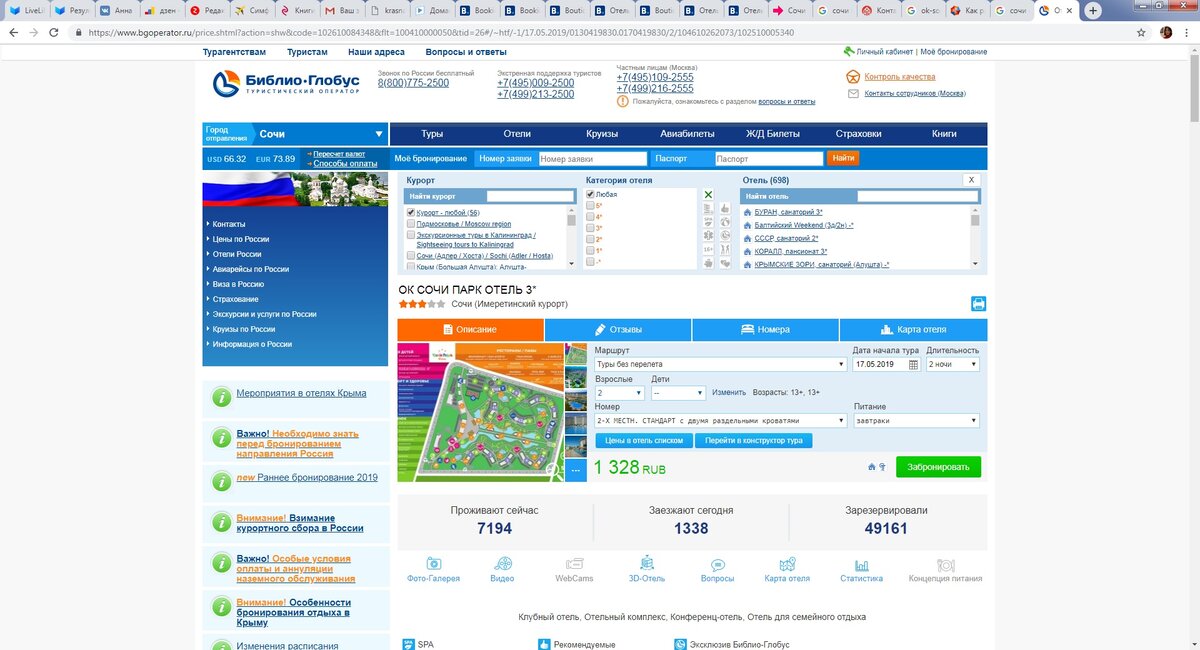Click the Библио-Глобус logo

pyautogui.click(x=286, y=83)
